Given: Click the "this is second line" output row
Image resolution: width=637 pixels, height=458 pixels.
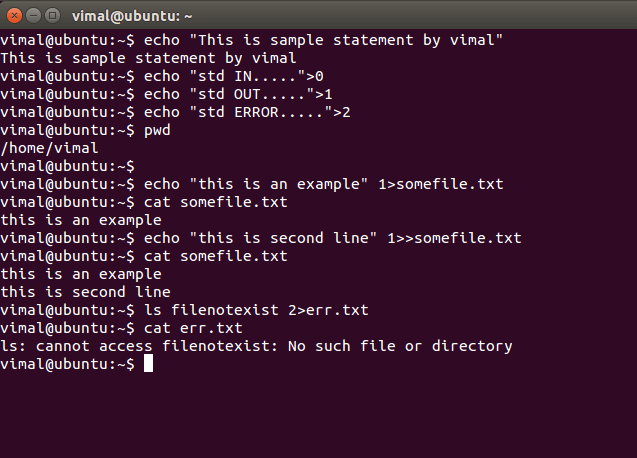Looking at the screenshot, I should 85,292.
